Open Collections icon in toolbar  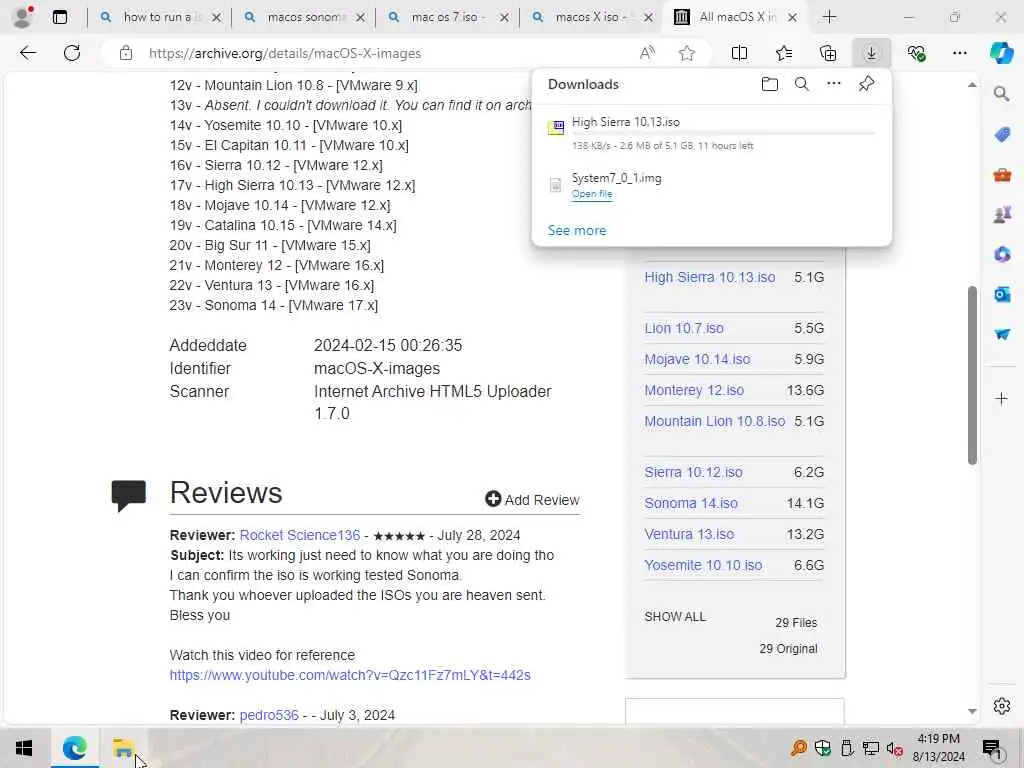827,54
